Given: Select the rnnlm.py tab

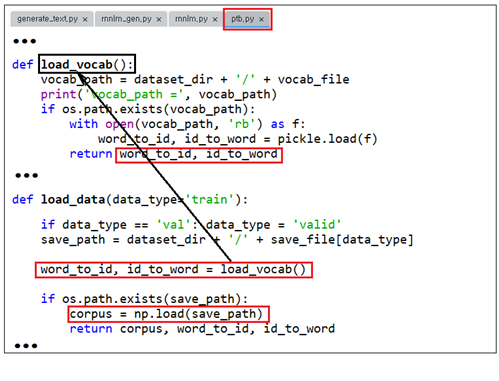Looking at the screenshot, I should pos(191,19).
